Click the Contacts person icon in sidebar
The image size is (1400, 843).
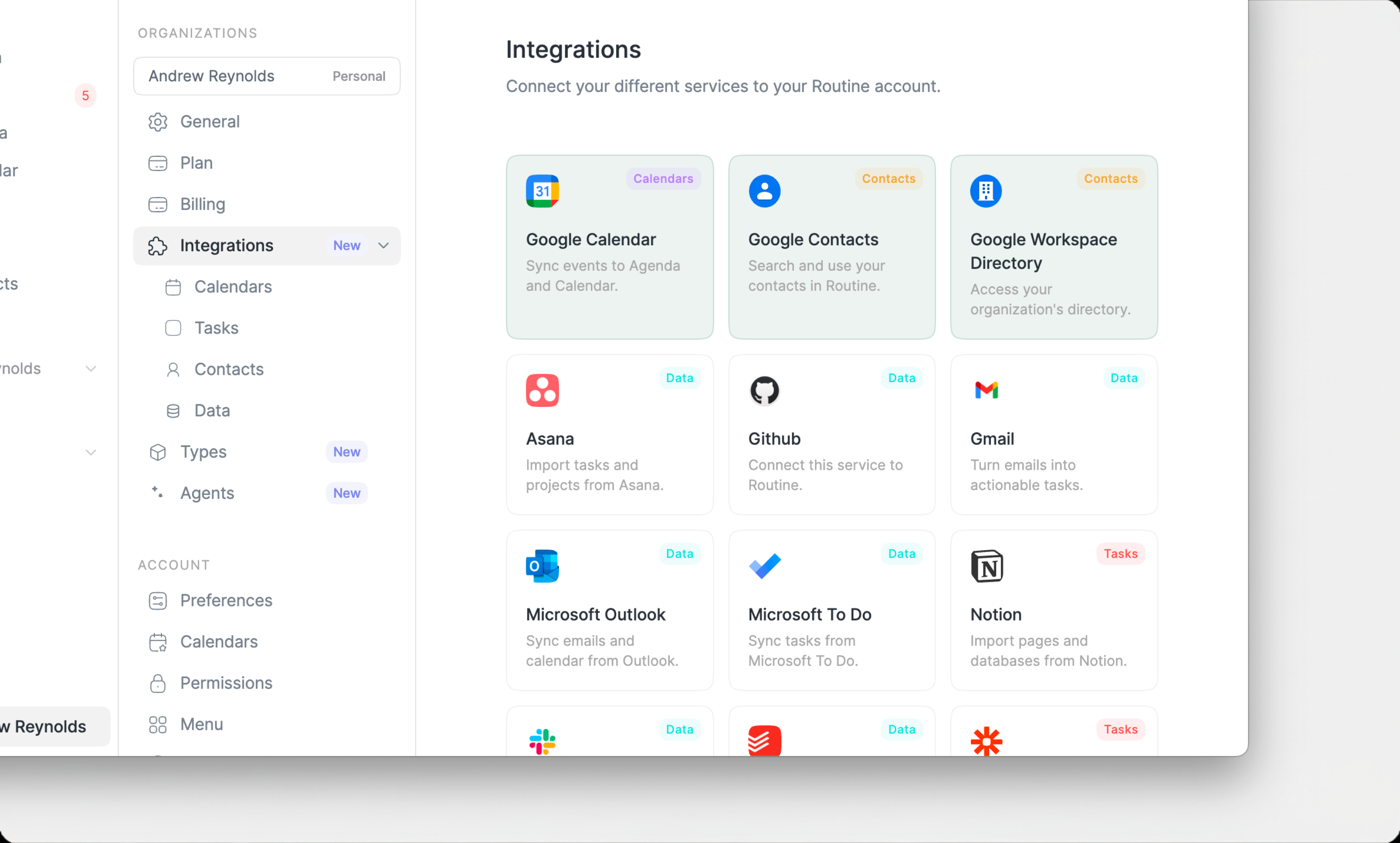pos(173,370)
